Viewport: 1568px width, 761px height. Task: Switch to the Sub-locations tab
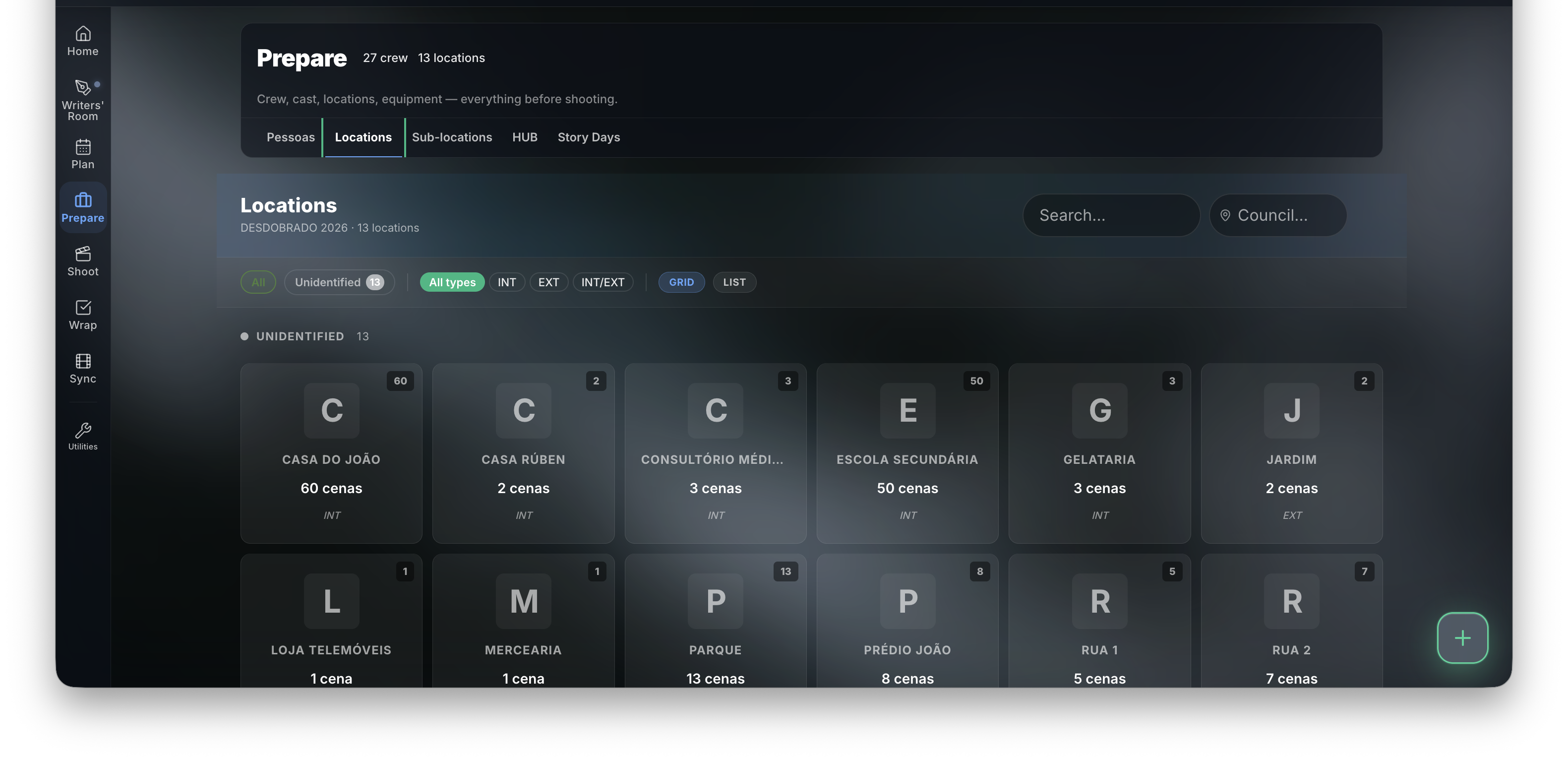(452, 137)
